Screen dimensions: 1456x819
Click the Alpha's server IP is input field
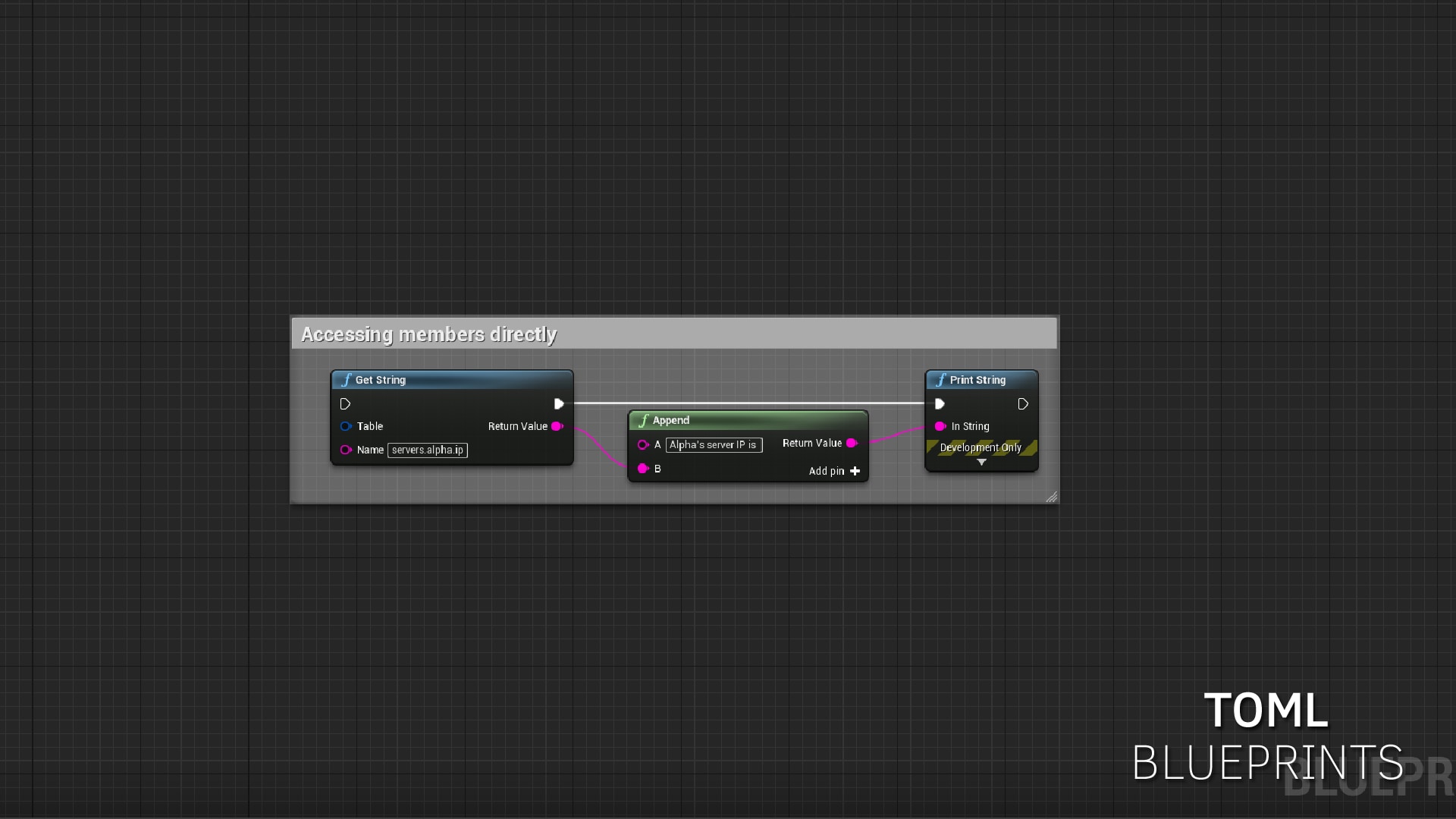pos(713,444)
